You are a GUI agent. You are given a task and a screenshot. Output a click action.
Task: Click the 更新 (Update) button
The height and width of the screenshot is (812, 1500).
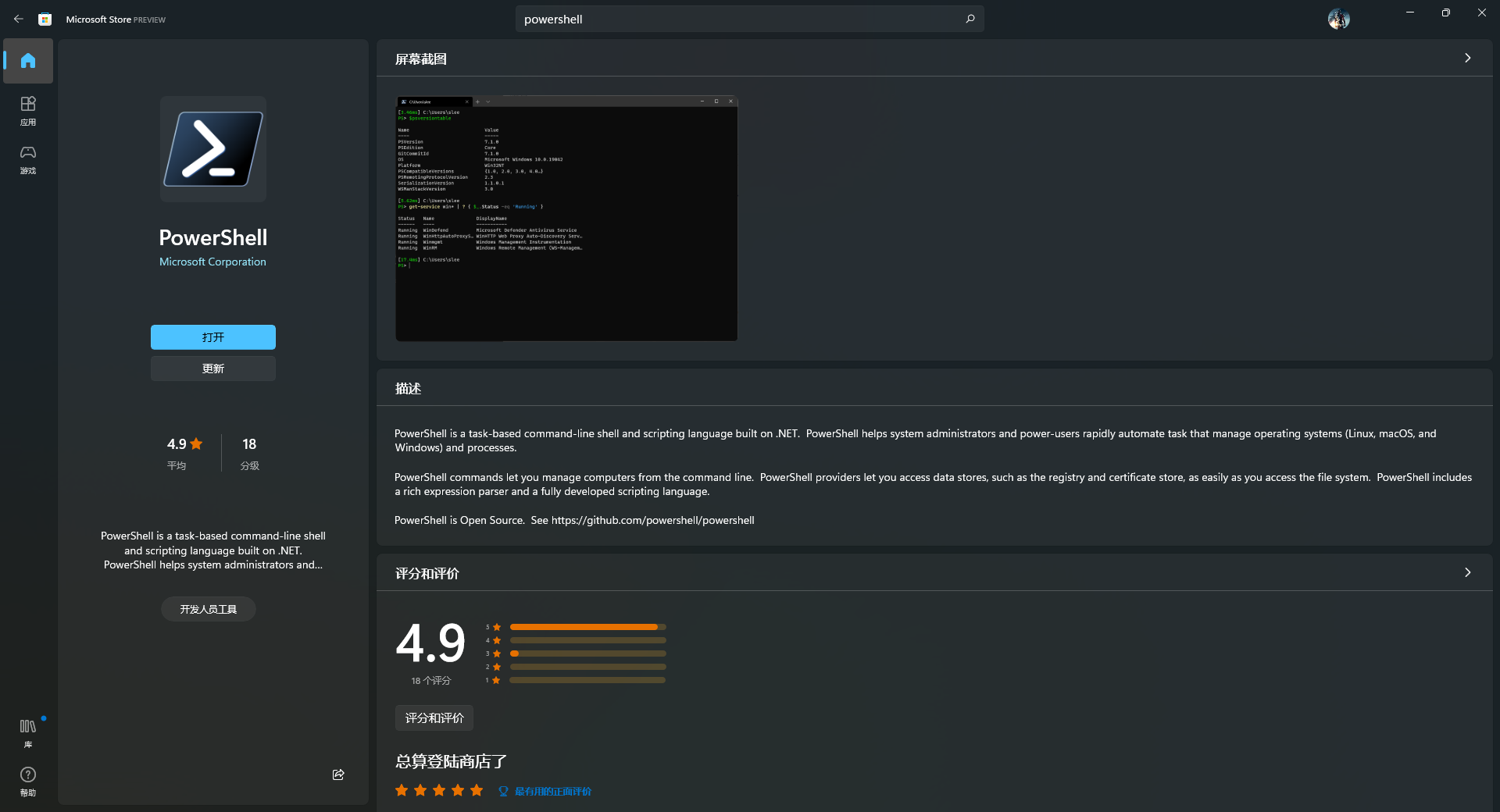point(213,369)
